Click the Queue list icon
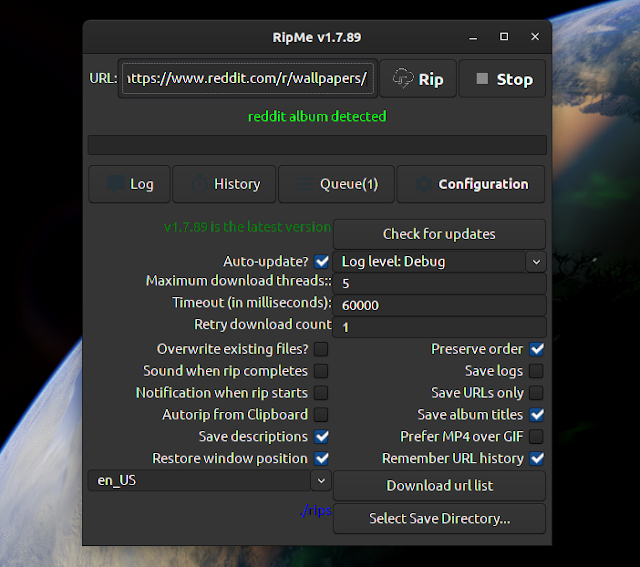This screenshot has height=567, width=640. [304, 184]
